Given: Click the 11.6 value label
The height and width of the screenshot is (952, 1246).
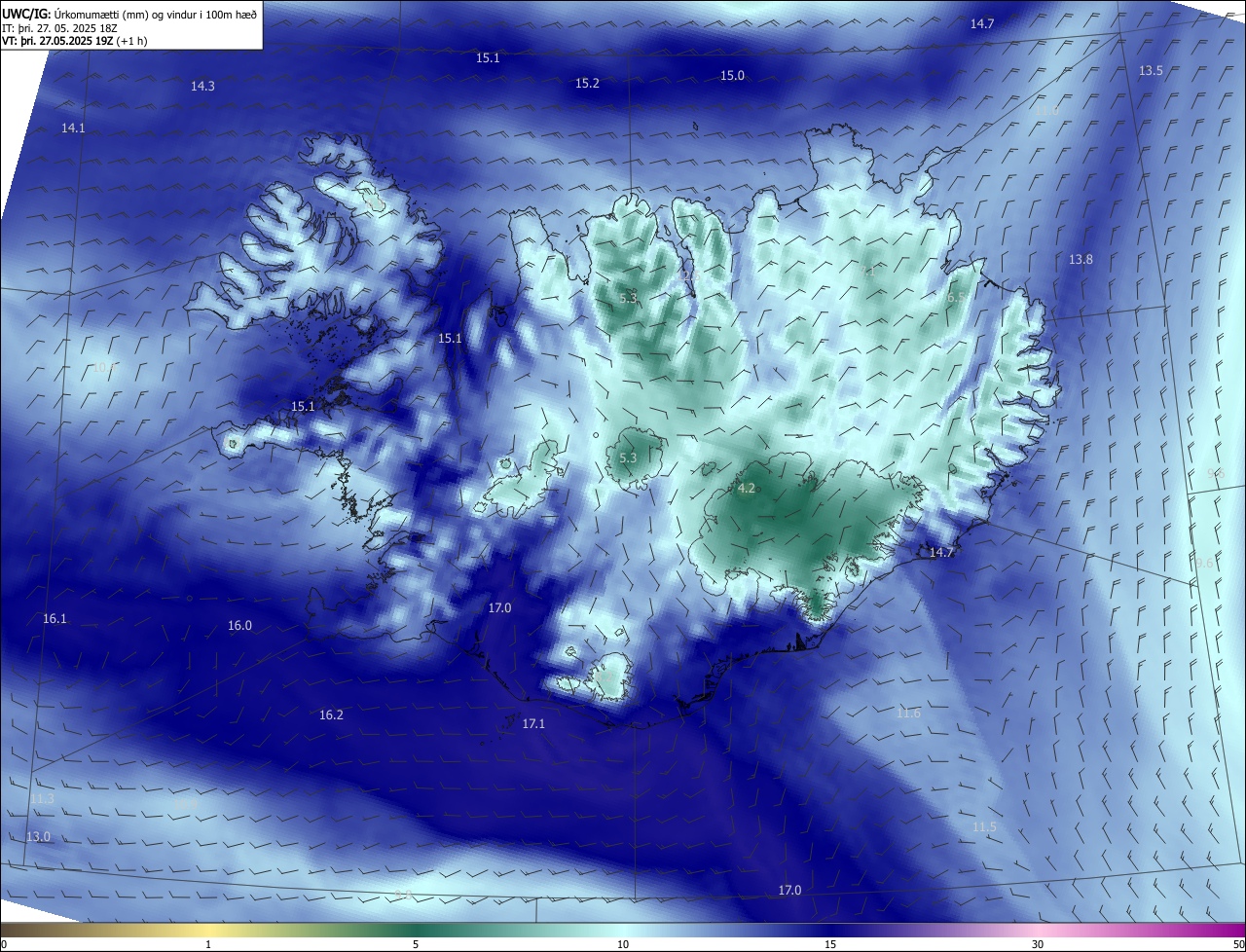Looking at the screenshot, I should tap(908, 714).
